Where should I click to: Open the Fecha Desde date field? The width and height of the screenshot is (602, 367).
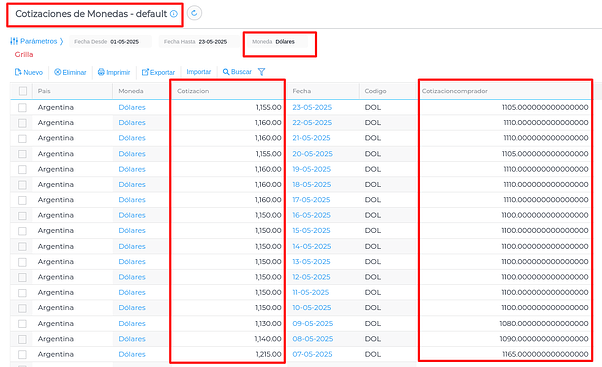pos(111,41)
